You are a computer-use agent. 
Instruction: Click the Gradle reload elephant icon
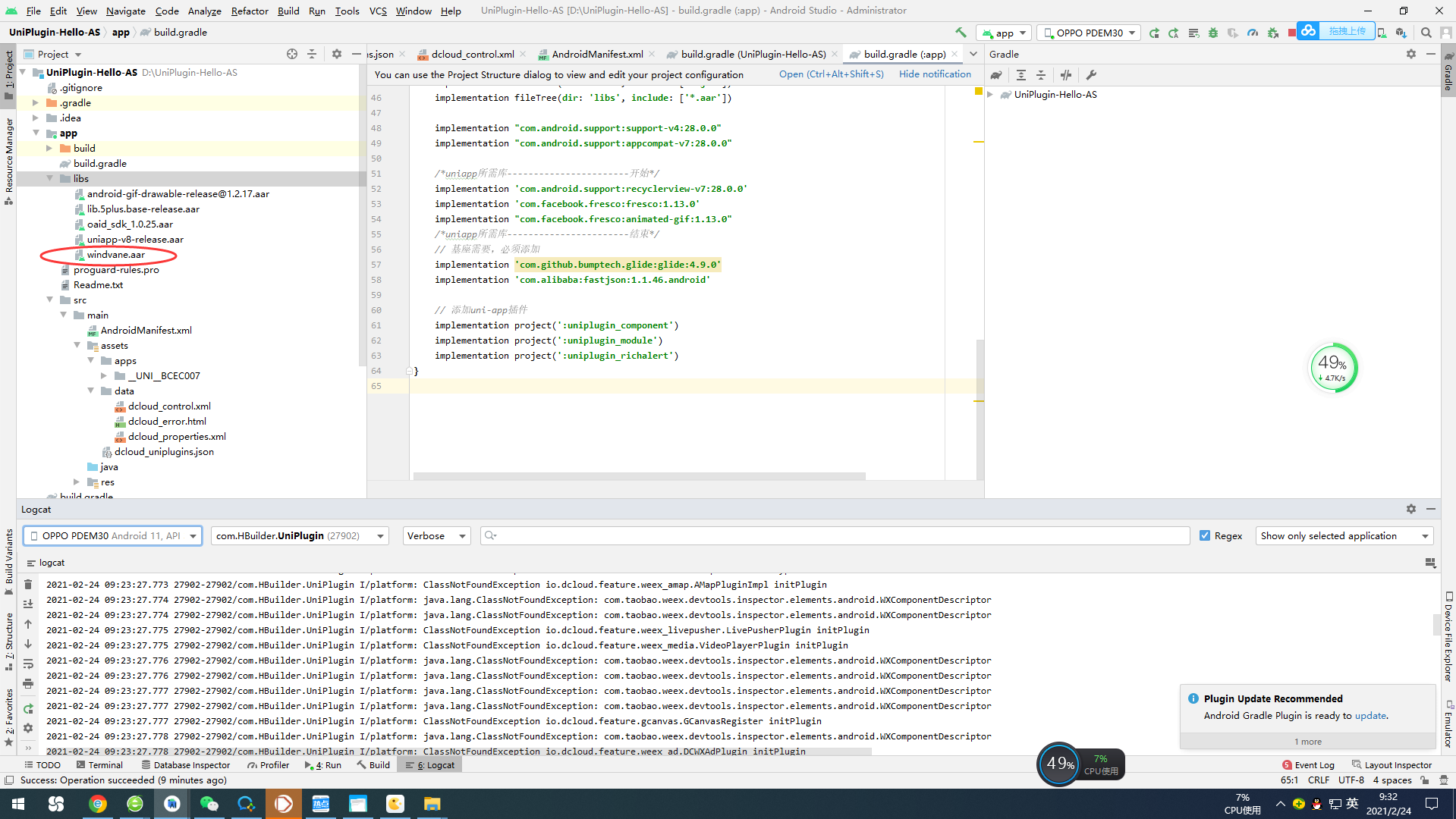tap(996, 75)
